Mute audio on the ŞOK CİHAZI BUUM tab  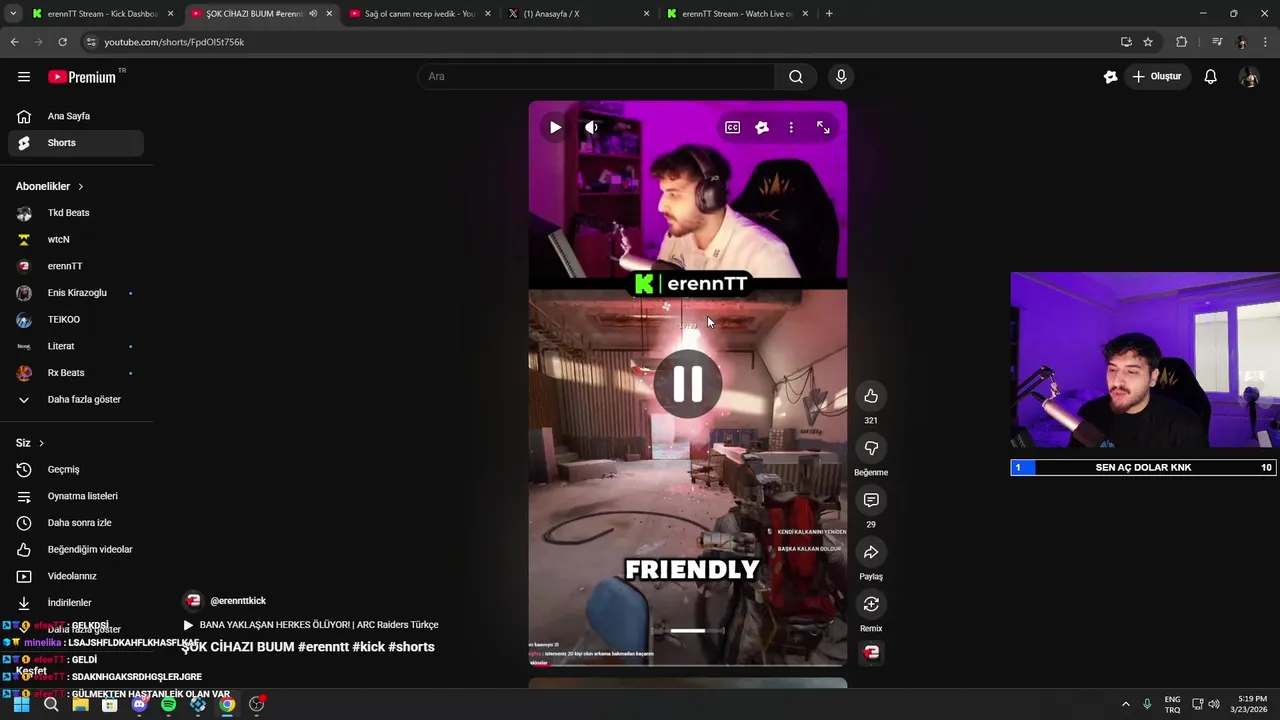(313, 14)
